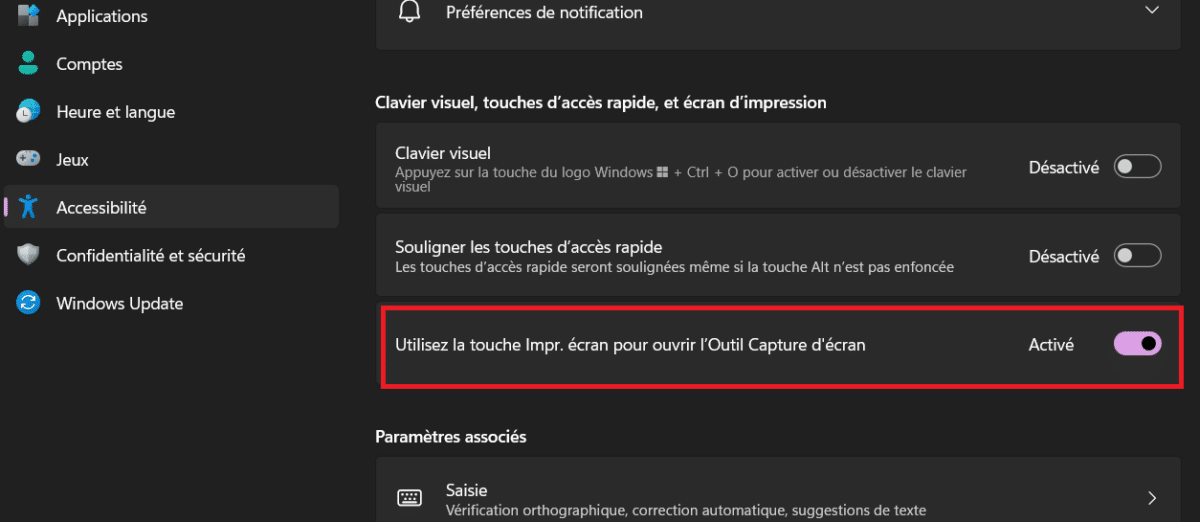Click the Windows Update refresh icon
1200x522 pixels.
pos(28,303)
